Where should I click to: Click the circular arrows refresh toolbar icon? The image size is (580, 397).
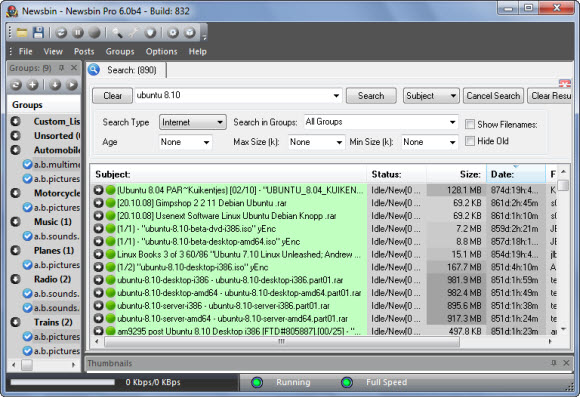[x=61, y=33]
